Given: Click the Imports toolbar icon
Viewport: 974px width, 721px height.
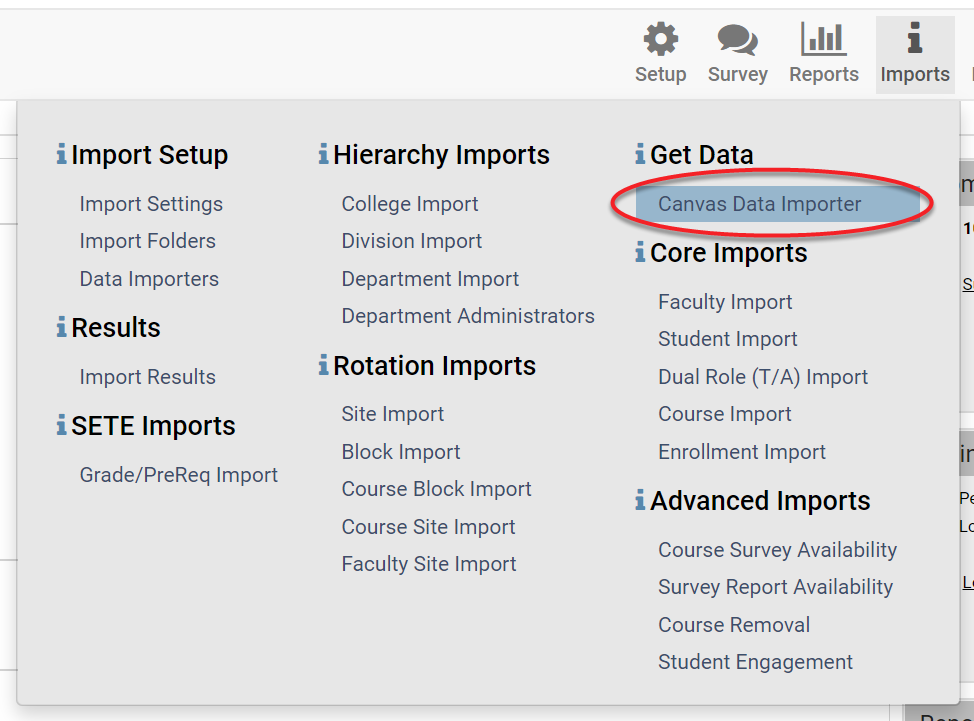Looking at the screenshot, I should point(914,41).
